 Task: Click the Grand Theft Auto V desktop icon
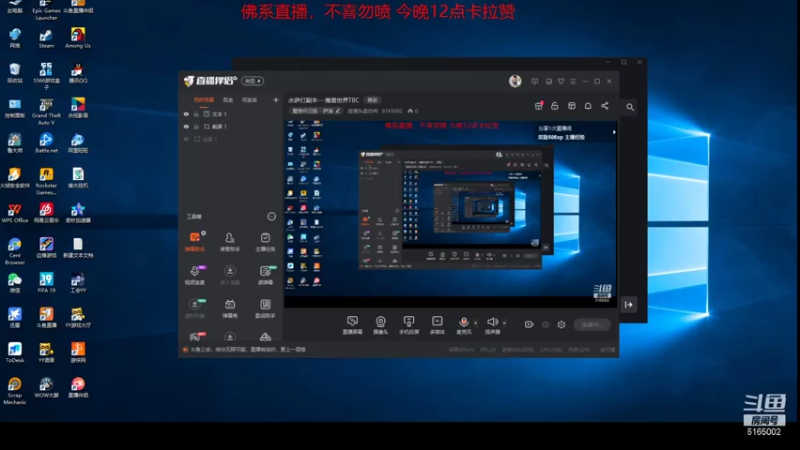46,111
